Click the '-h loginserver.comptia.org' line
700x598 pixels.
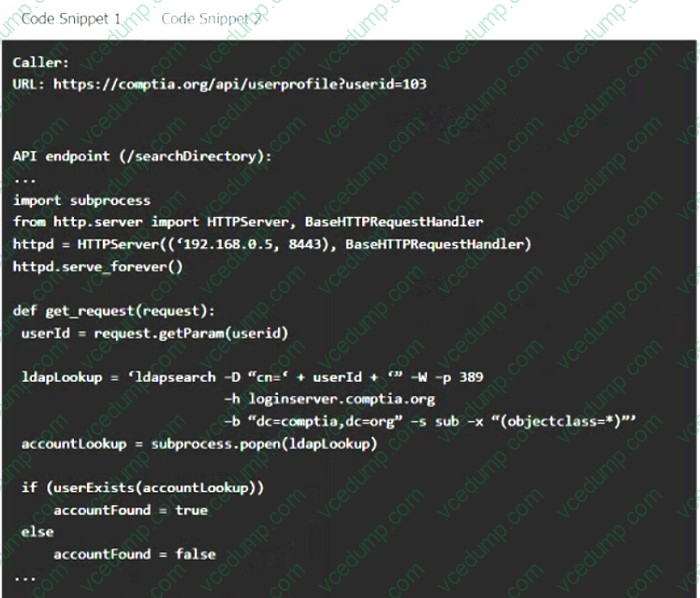click(x=329, y=399)
